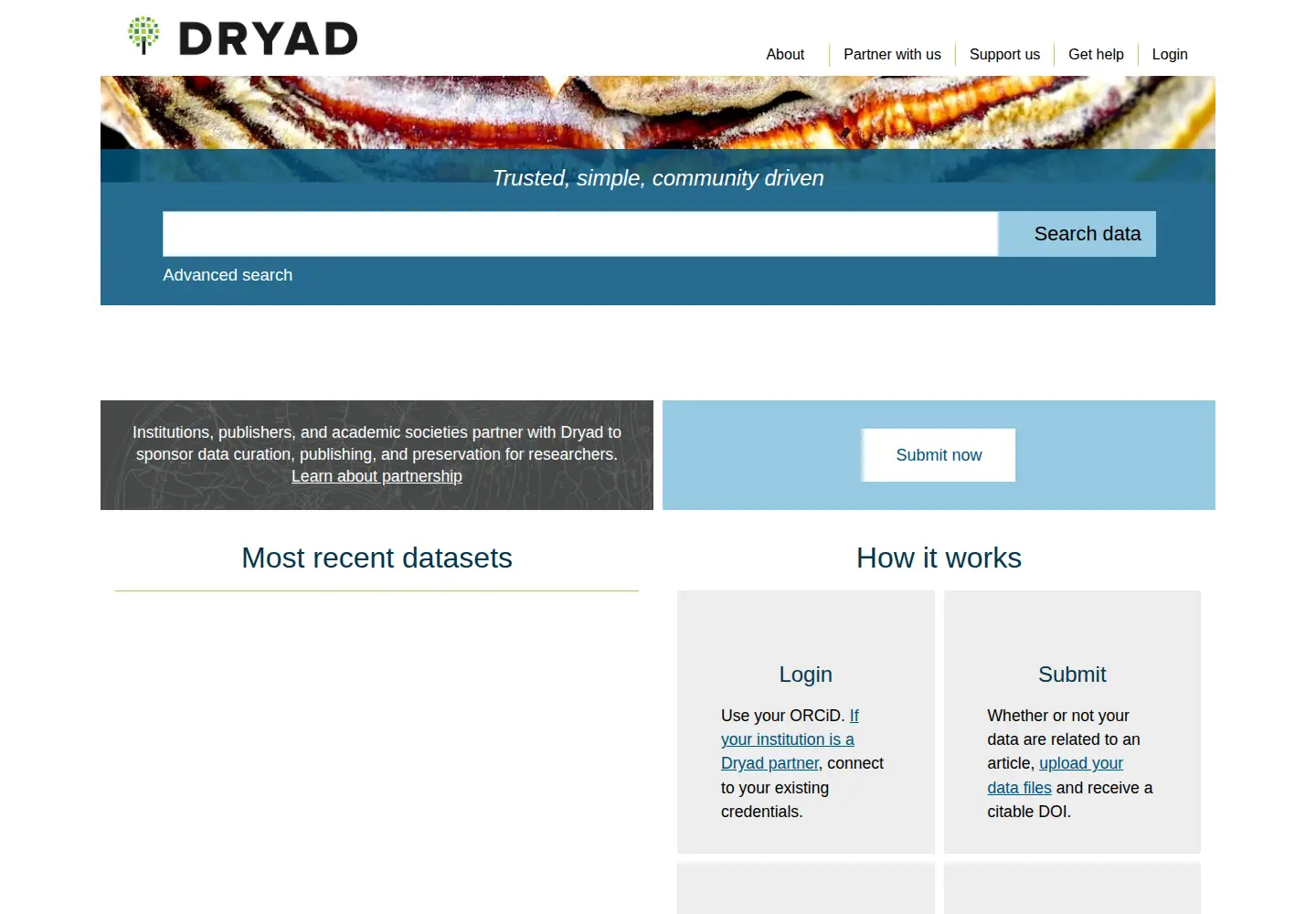Click the Submit card heading
1316x914 pixels.
pyautogui.click(x=1072, y=675)
